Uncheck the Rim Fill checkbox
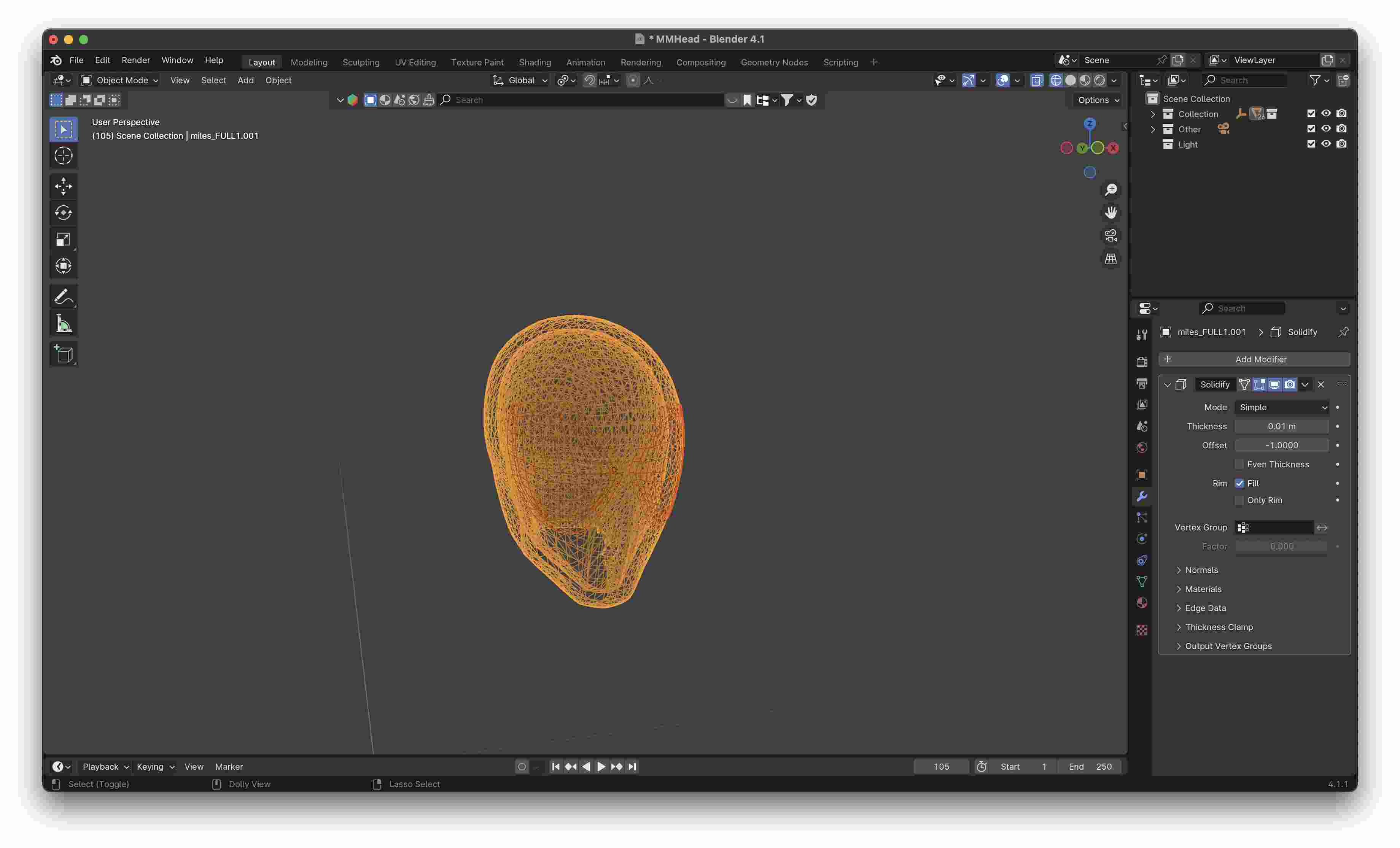 [1239, 483]
